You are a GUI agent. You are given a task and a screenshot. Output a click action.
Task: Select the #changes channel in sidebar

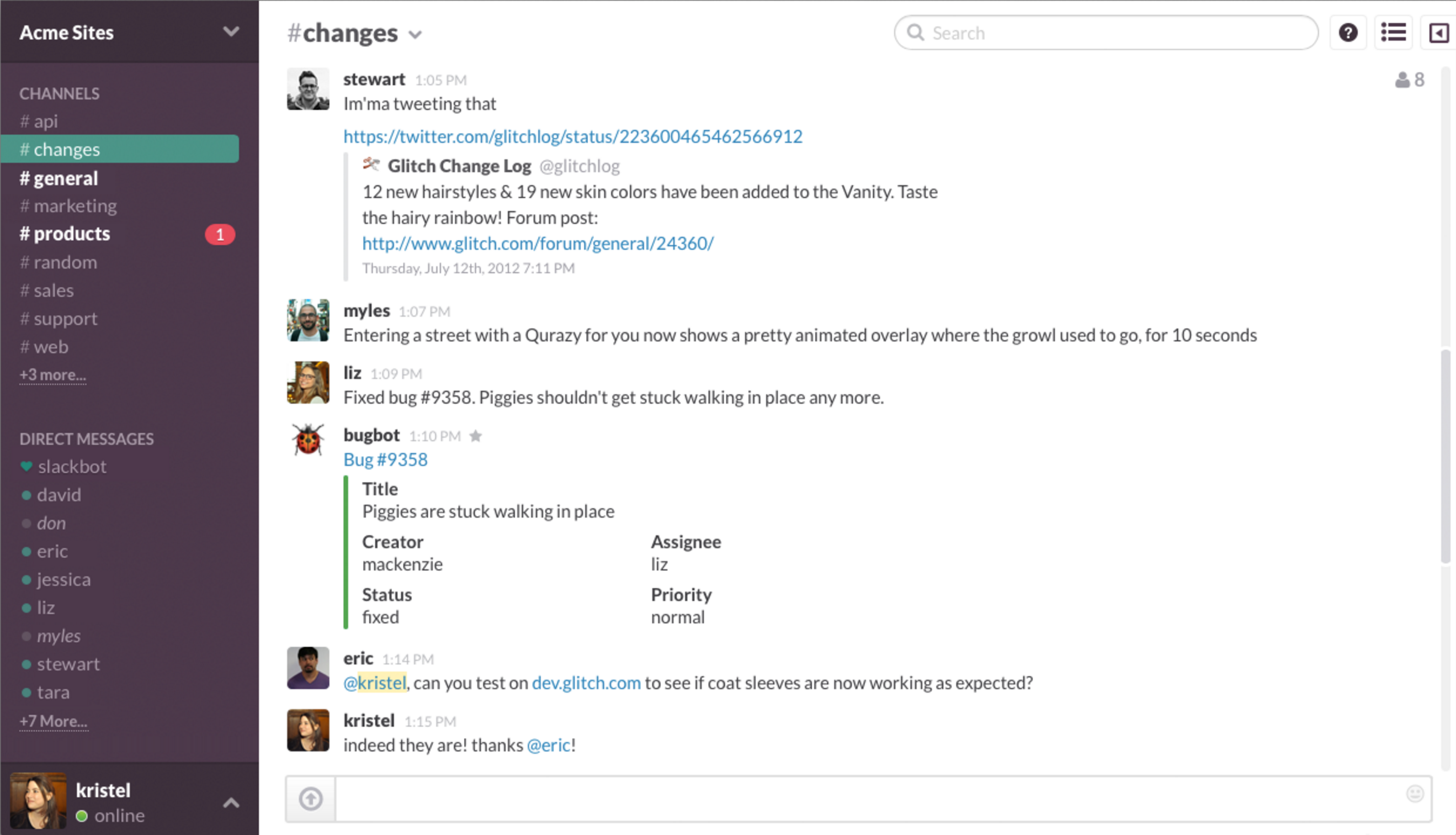coord(120,149)
